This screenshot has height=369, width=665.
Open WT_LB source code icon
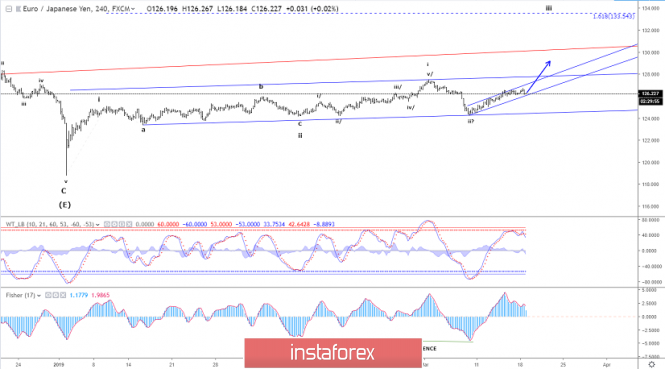click(122, 224)
